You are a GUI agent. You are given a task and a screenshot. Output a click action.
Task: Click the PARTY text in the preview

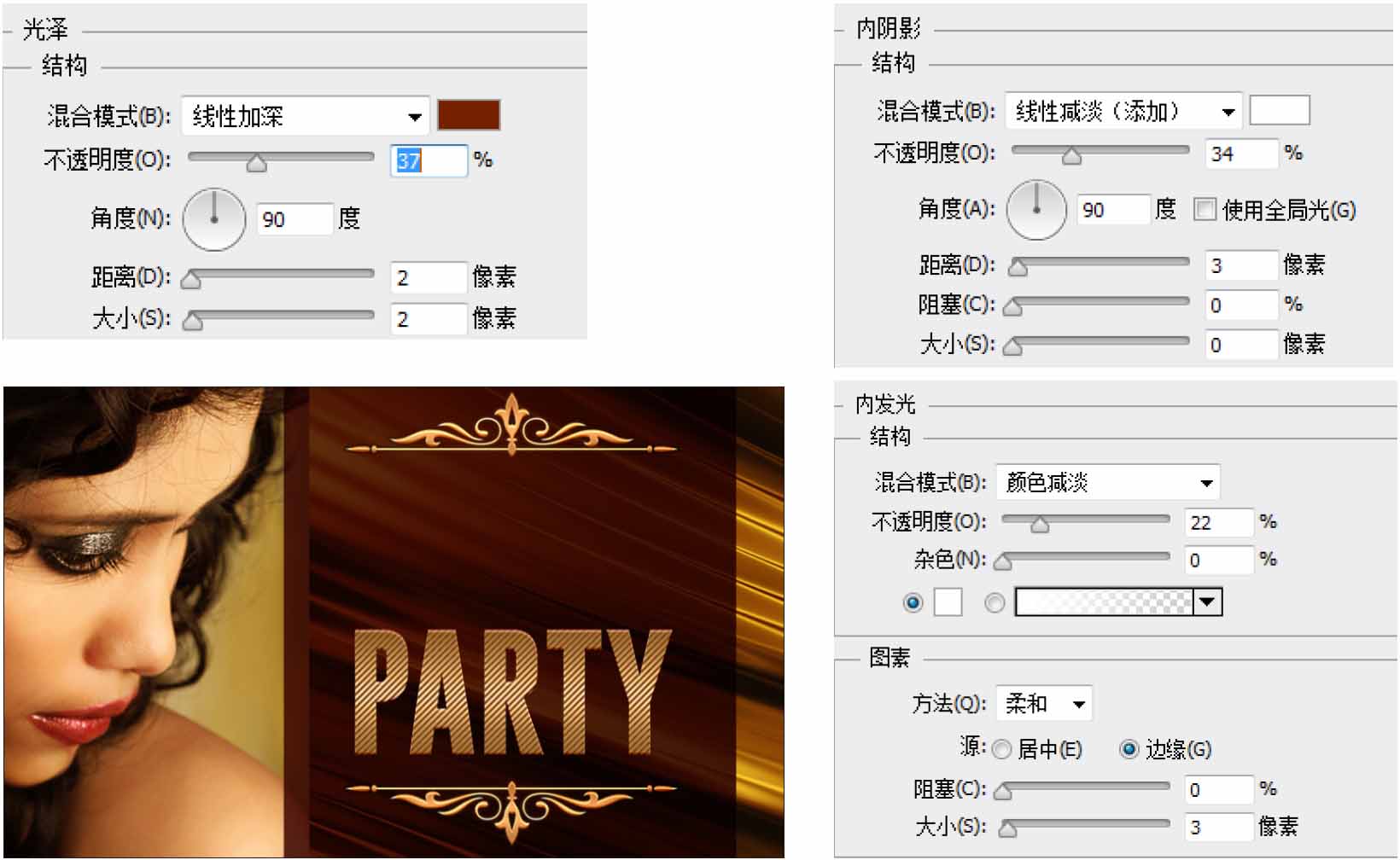point(512,693)
